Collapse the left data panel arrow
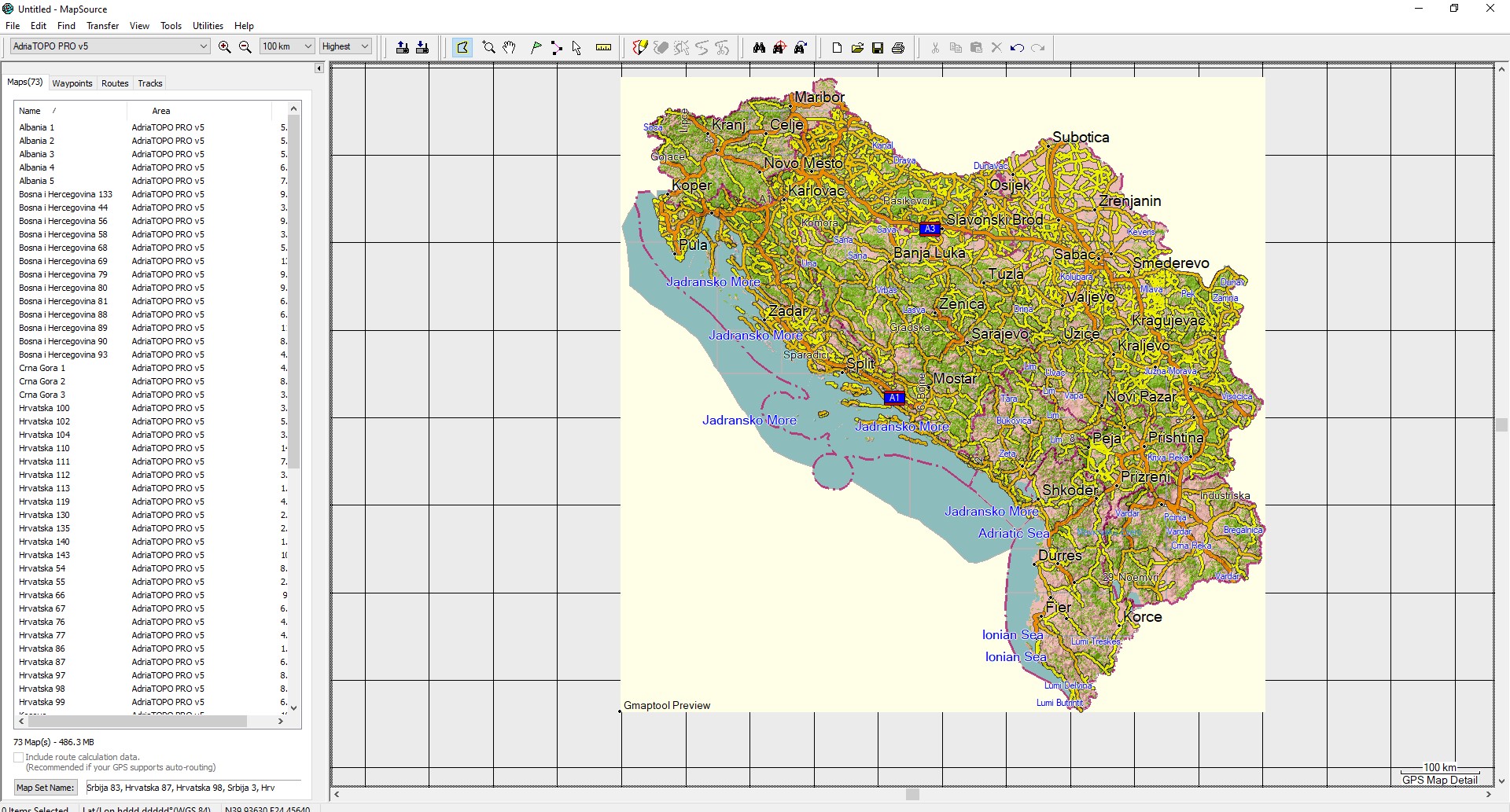The height and width of the screenshot is (812, 1510). point(319,68)
